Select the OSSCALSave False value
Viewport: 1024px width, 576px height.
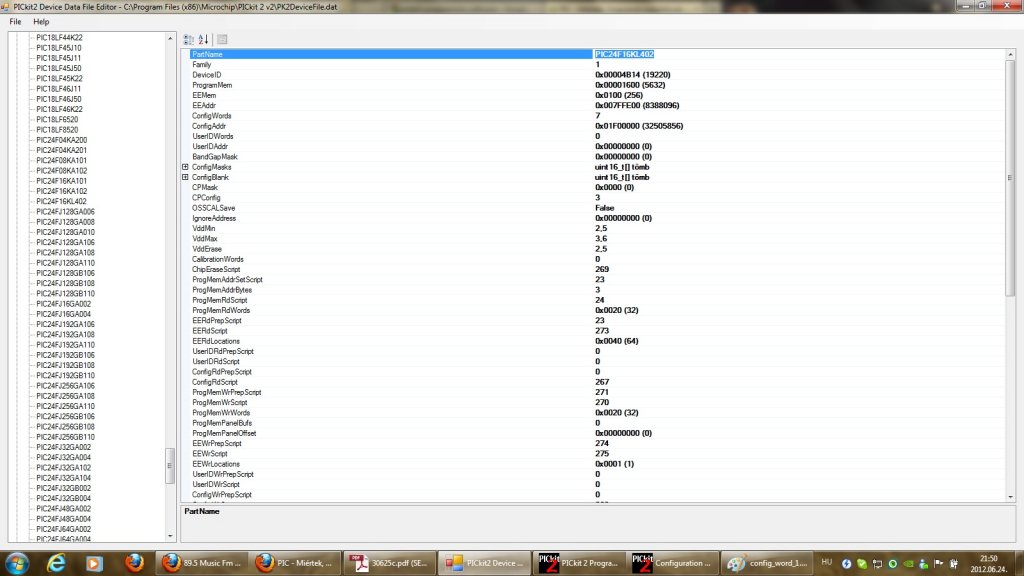click(605, 208)
